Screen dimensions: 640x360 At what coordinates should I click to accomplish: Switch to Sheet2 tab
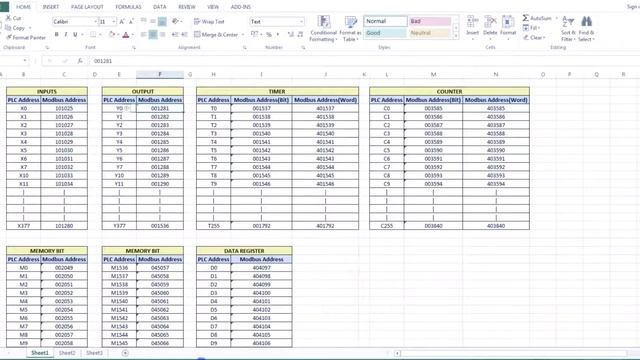point(67,353)
